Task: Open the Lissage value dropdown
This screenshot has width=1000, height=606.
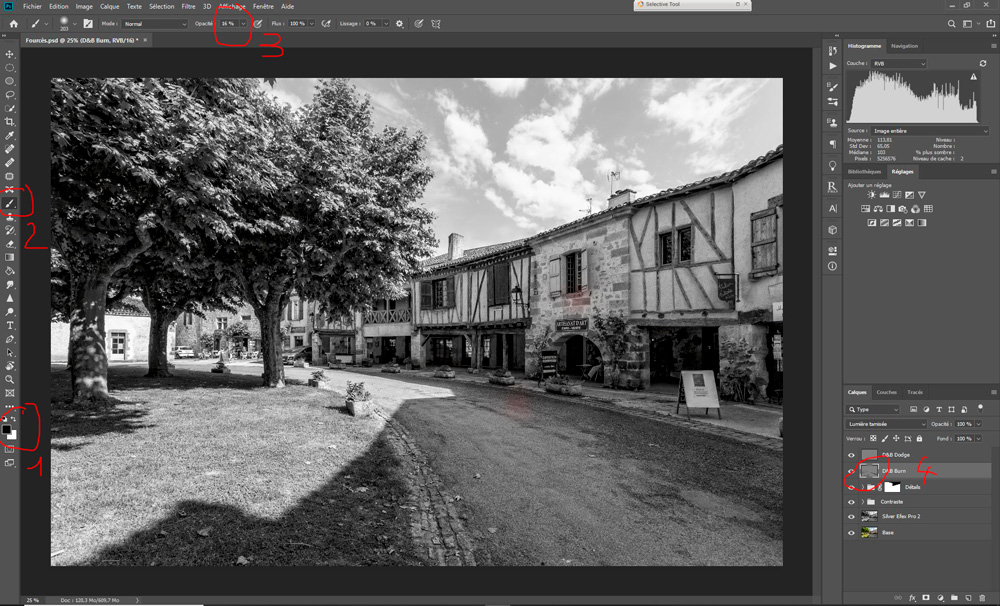Action: coord(386,24)
